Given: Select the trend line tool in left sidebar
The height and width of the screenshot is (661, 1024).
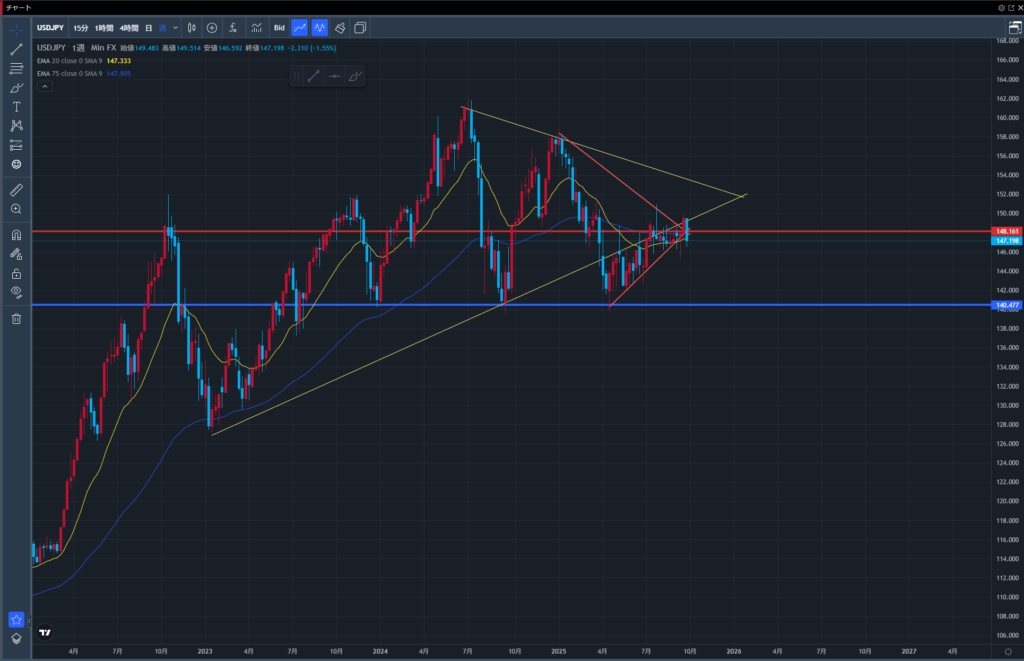Looking at the screenshot, I should (x=16, y=49).
